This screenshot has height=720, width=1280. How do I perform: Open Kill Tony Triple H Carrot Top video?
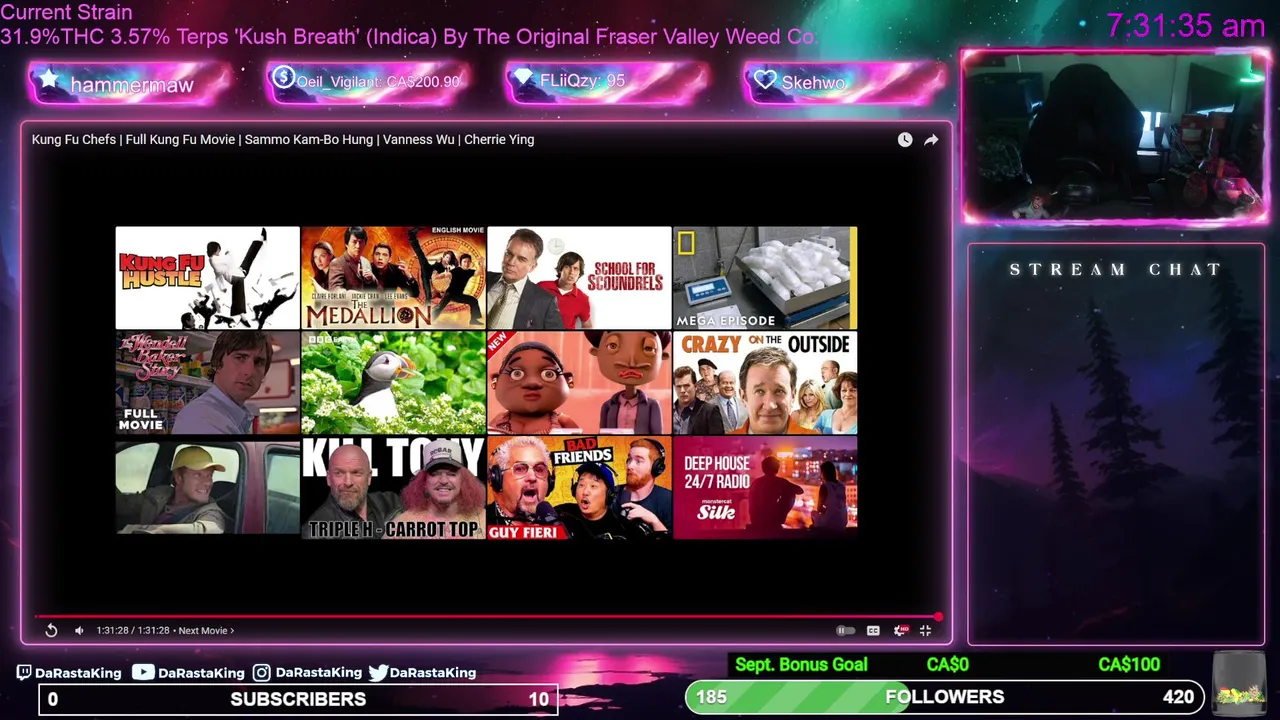click(x=393, y=488)
